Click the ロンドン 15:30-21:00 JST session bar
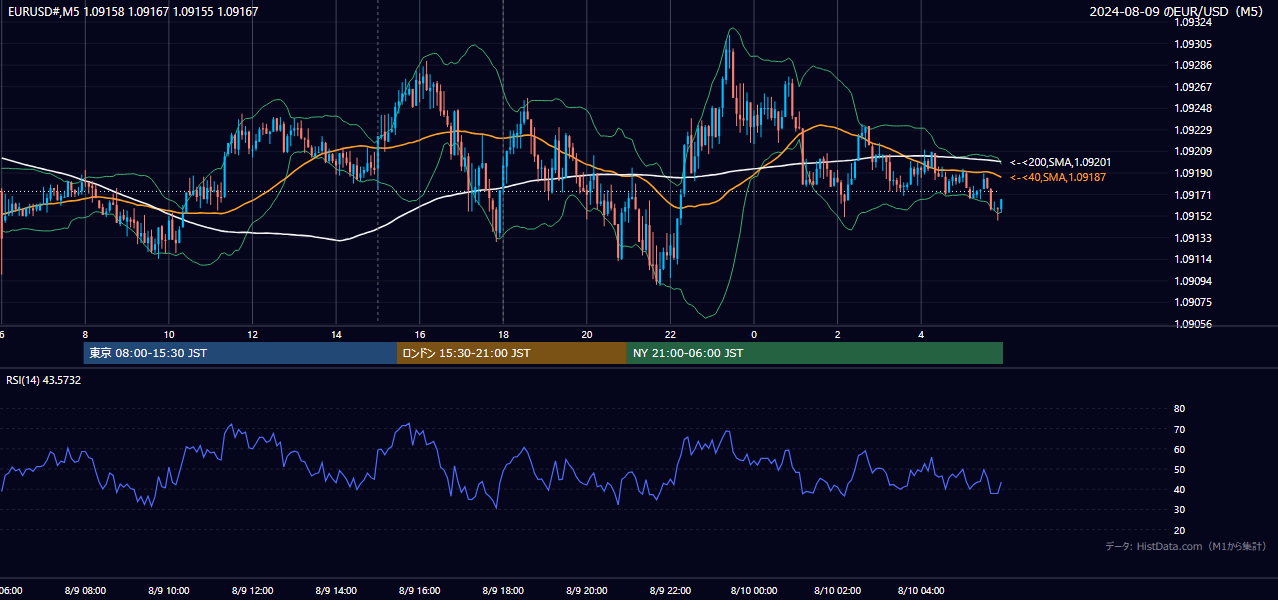The height and width of the screenshot is (600, 1278). tap(512, 353)
